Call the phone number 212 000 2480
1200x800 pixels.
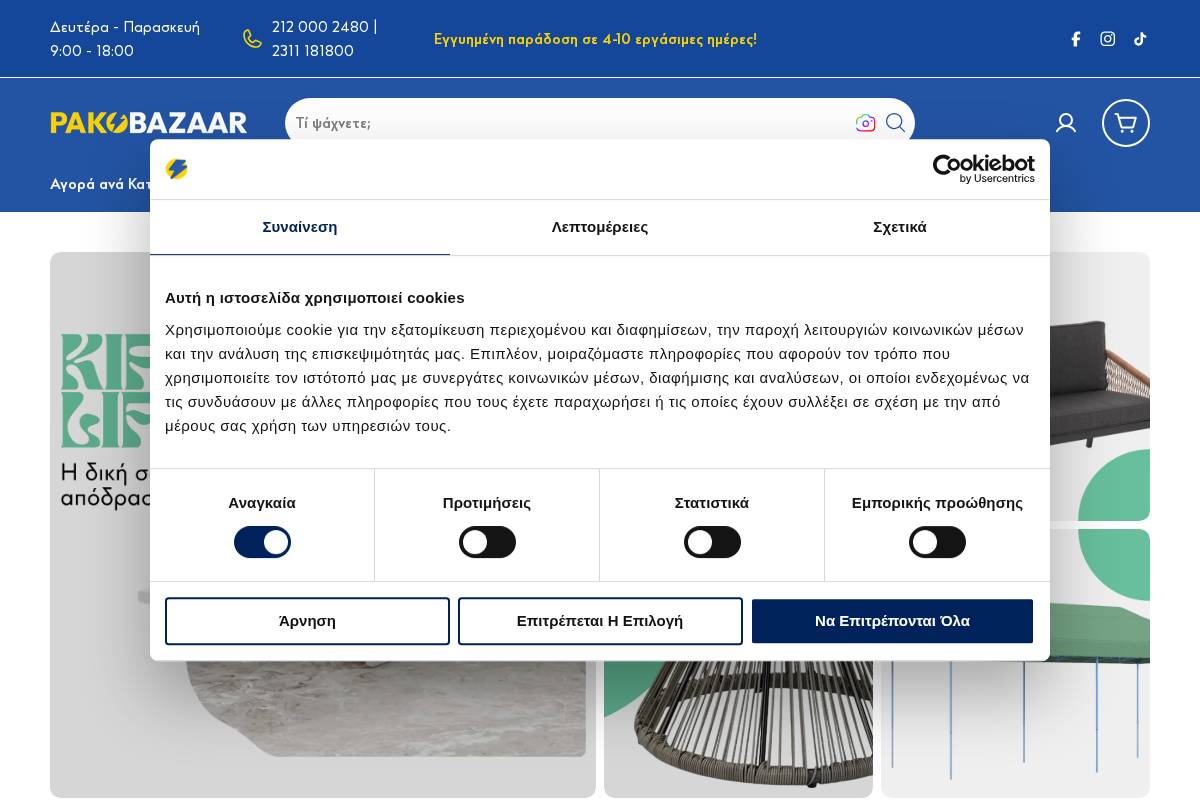coord(320,27)
